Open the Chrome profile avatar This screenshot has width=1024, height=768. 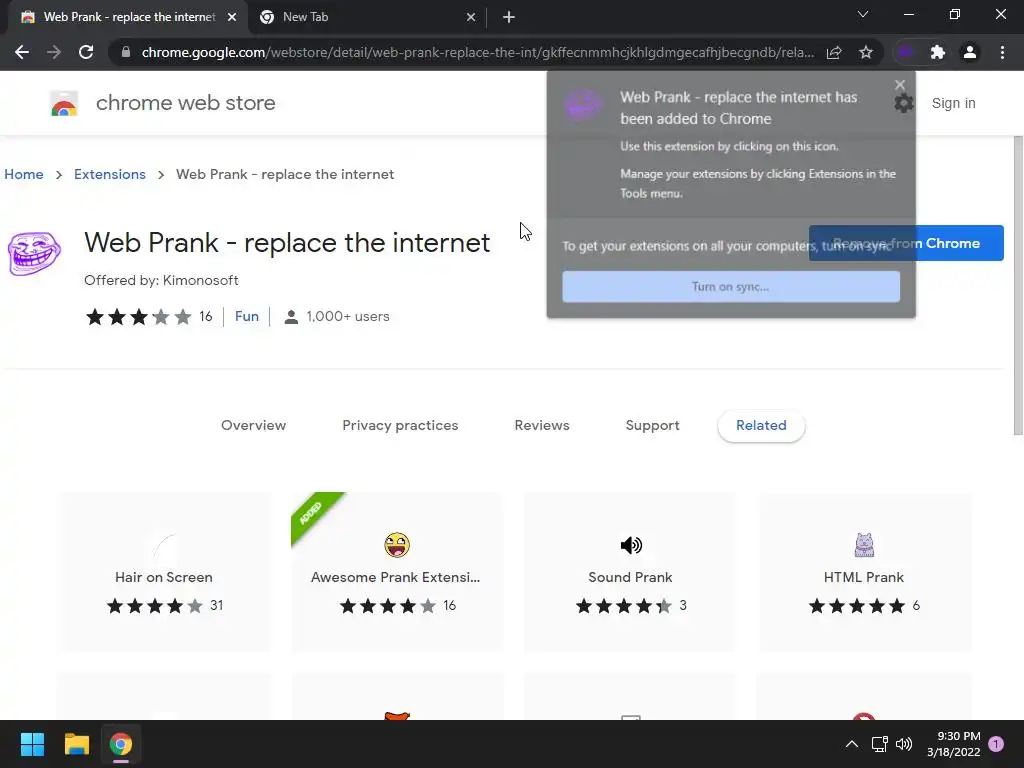[970, 52]
